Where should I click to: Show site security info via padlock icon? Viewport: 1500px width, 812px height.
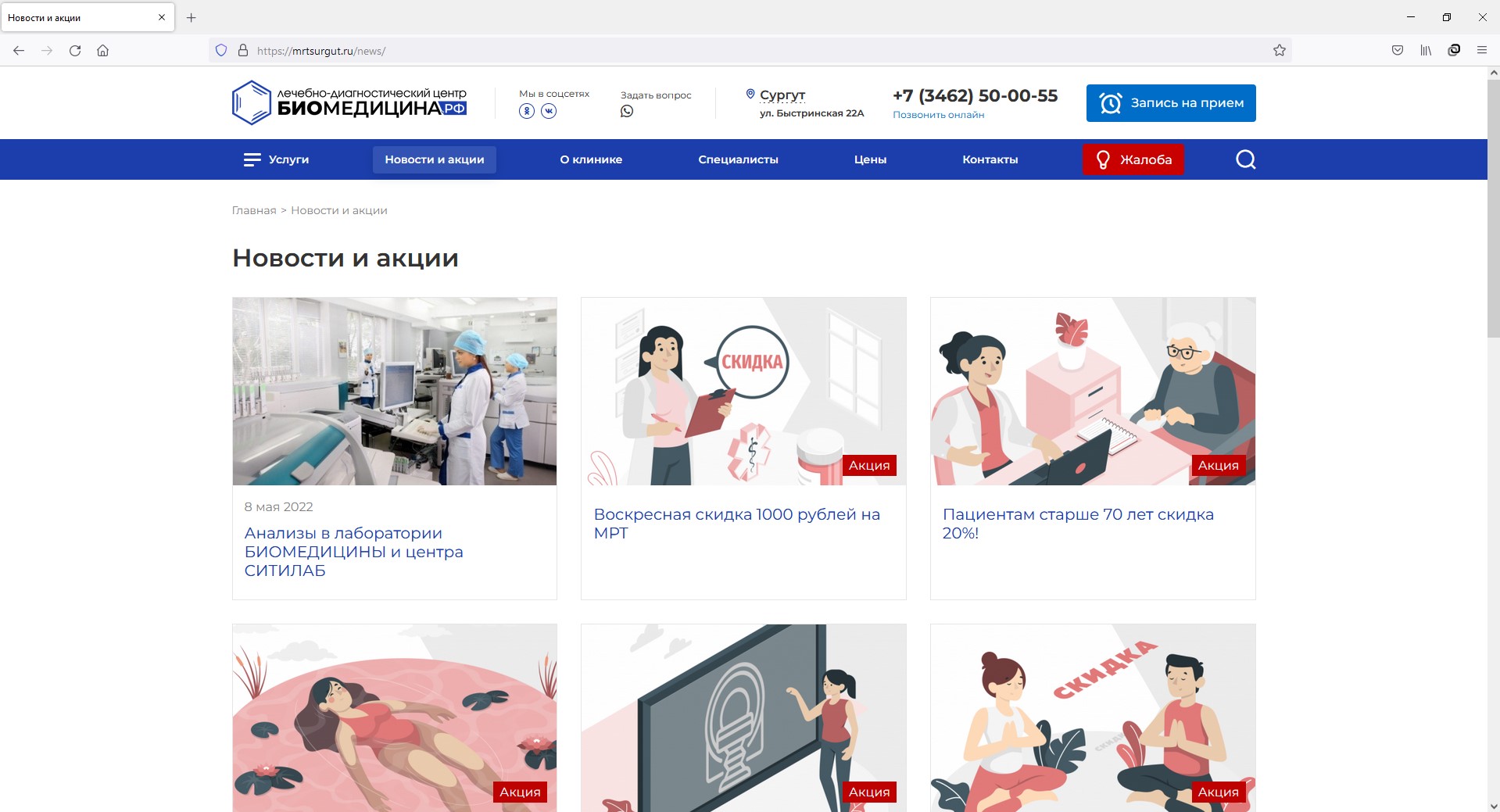point(243,51)
